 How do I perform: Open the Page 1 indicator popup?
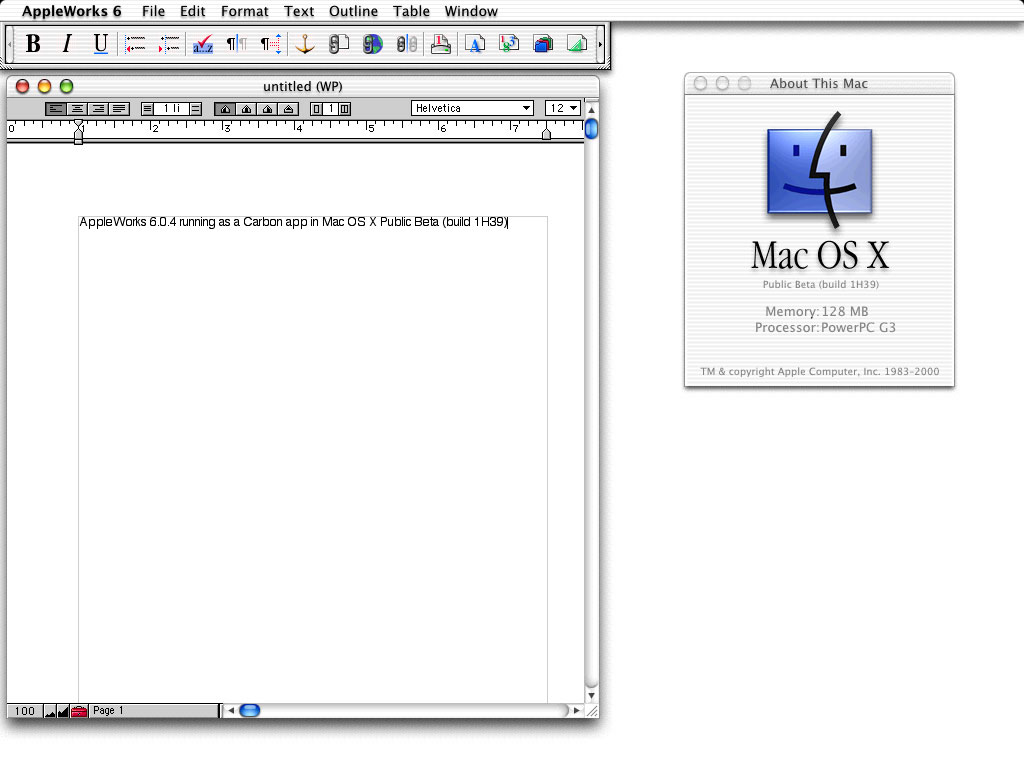click(x=153, y=711)
